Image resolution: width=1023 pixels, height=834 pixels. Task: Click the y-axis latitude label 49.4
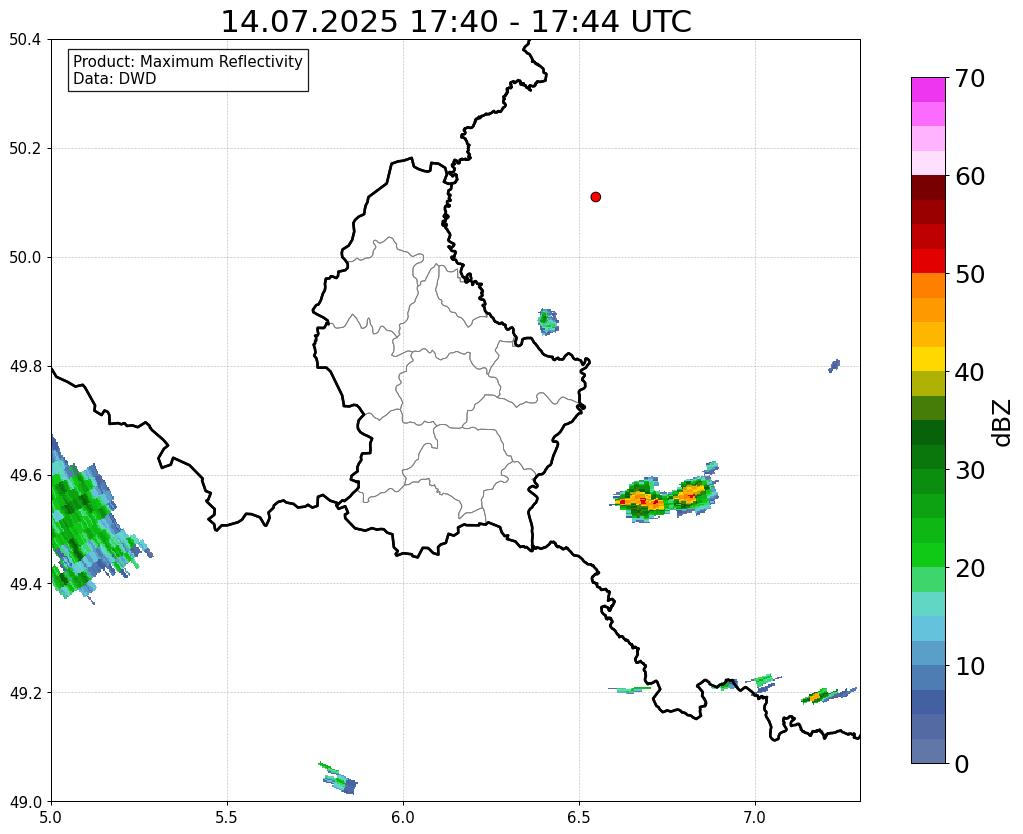[25, 584]
